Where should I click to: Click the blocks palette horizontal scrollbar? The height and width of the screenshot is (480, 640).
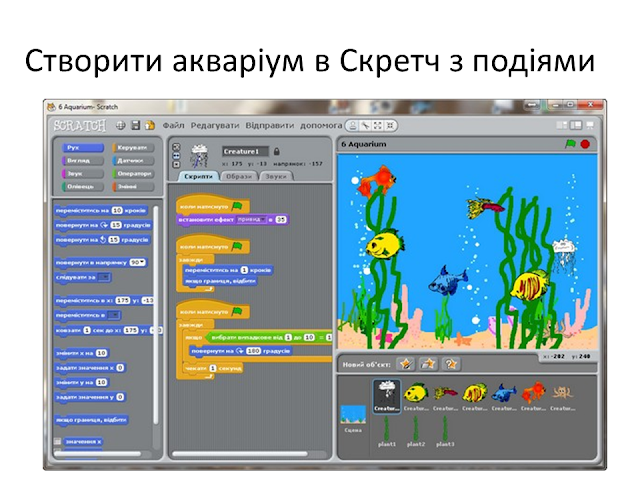[98, 453]
